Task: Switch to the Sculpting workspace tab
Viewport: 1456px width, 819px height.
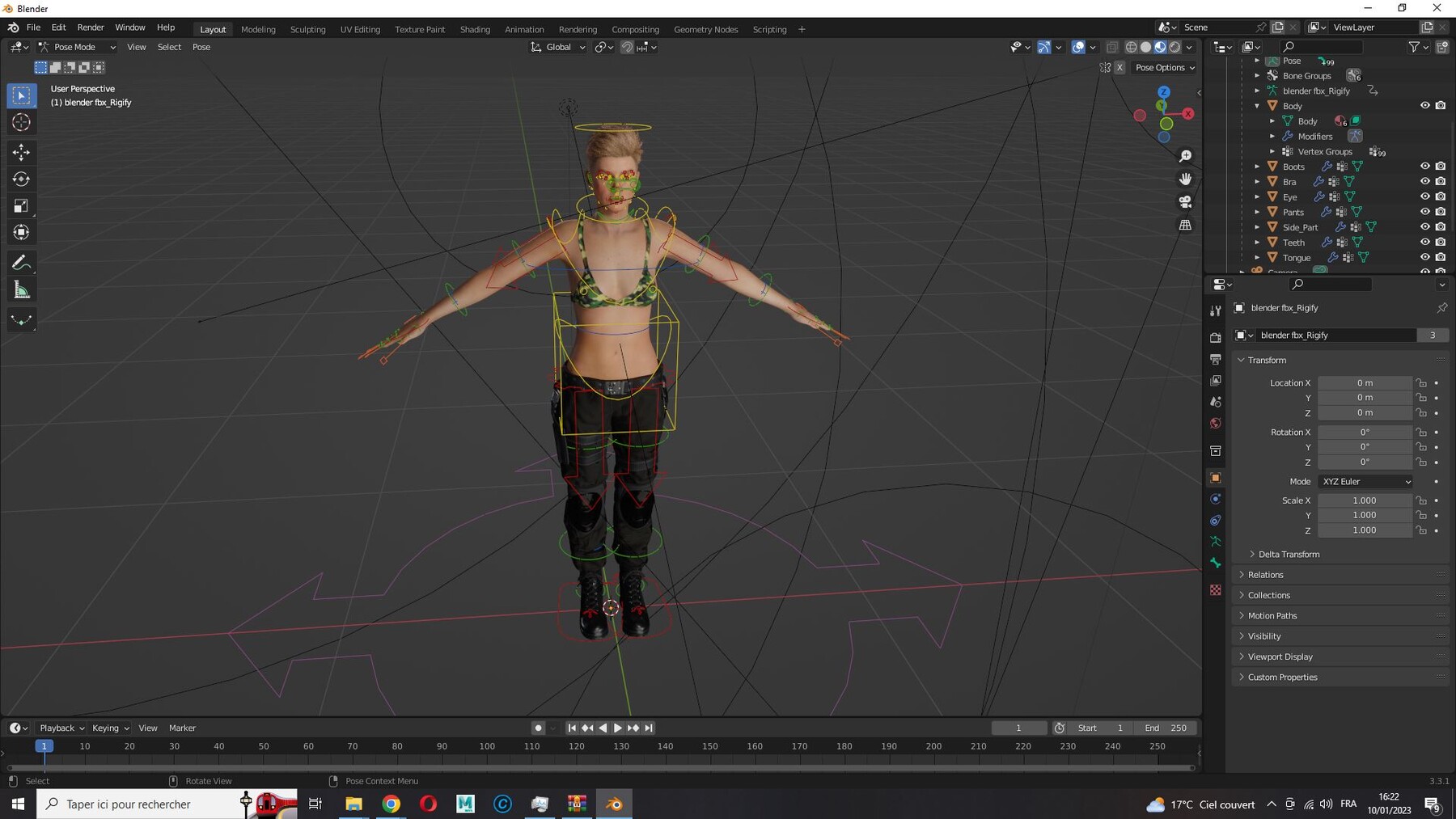Action: (x=308, y=30)
